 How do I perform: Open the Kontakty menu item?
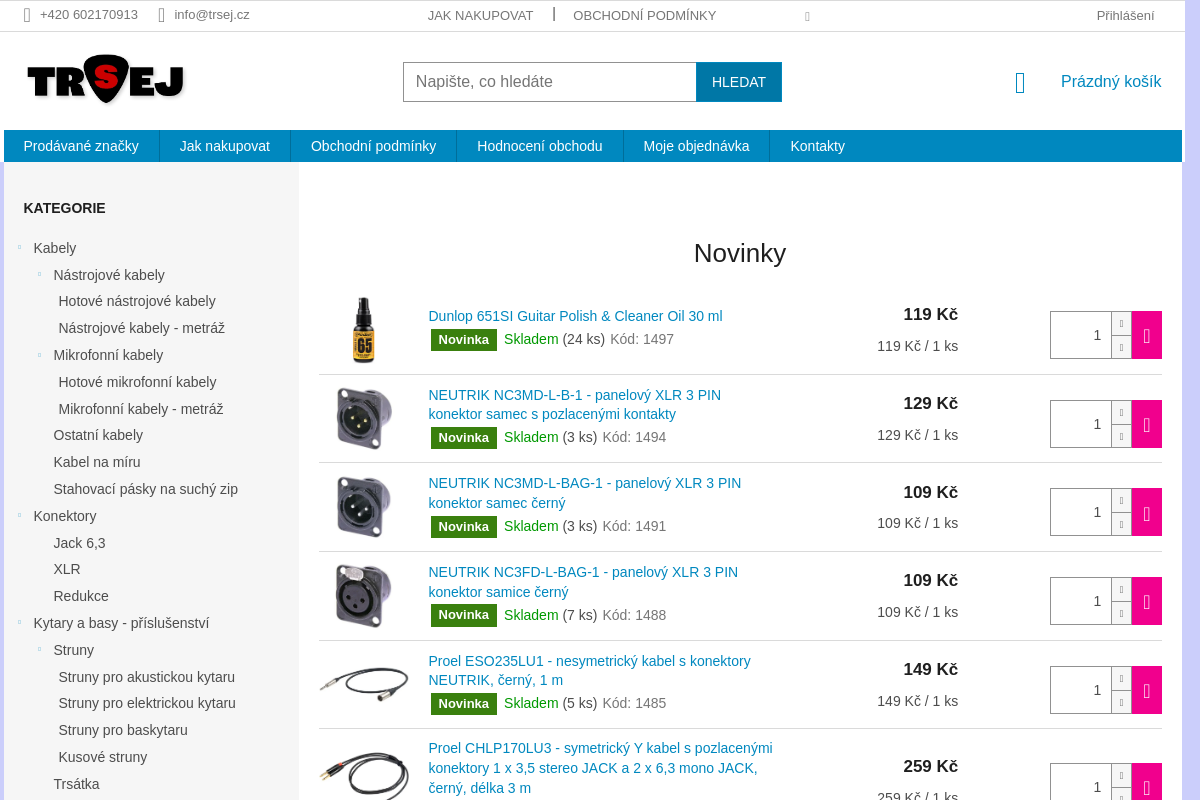coord(818,146)
